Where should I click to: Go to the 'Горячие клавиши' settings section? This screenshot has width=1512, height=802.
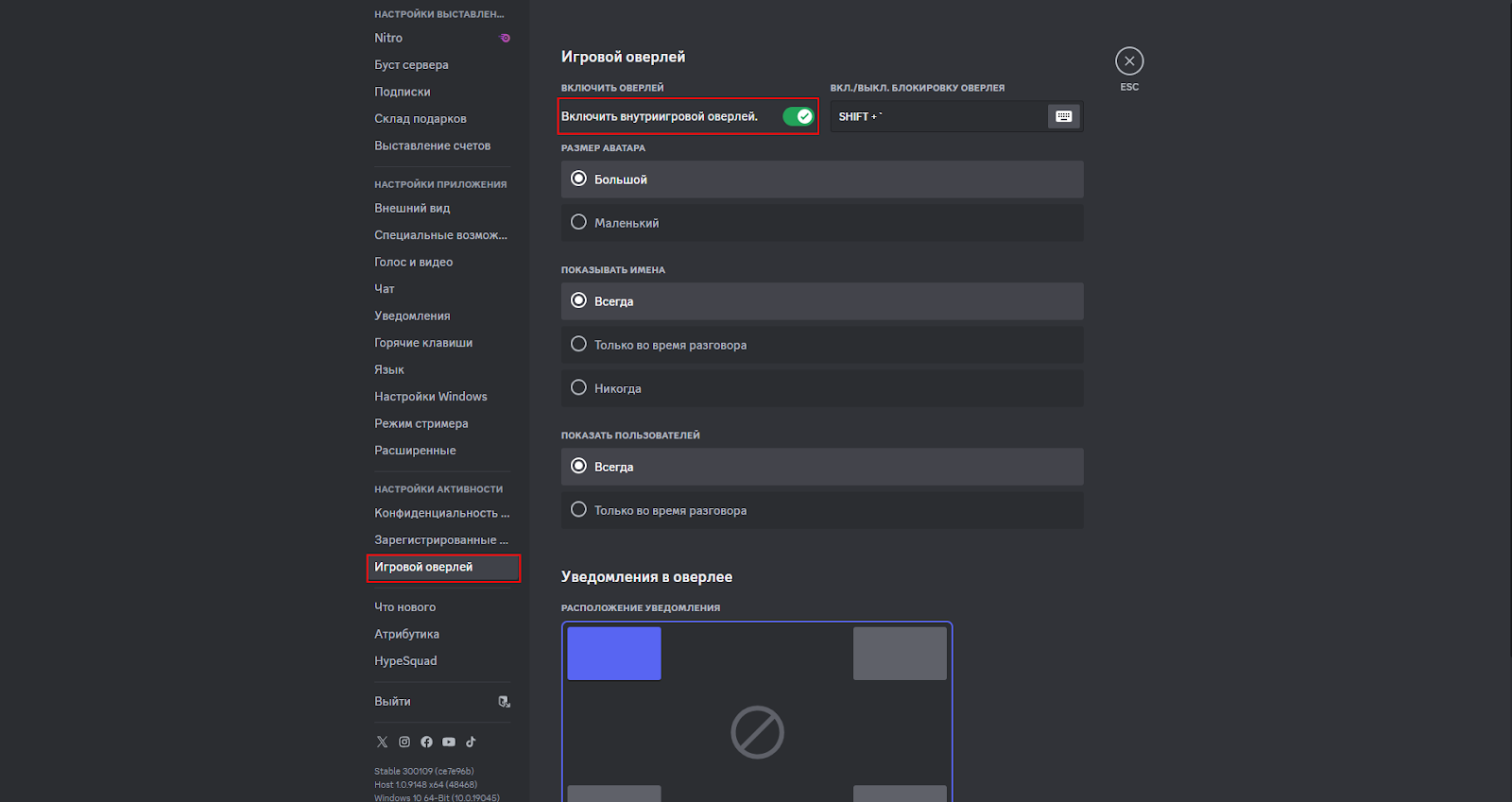423,343
